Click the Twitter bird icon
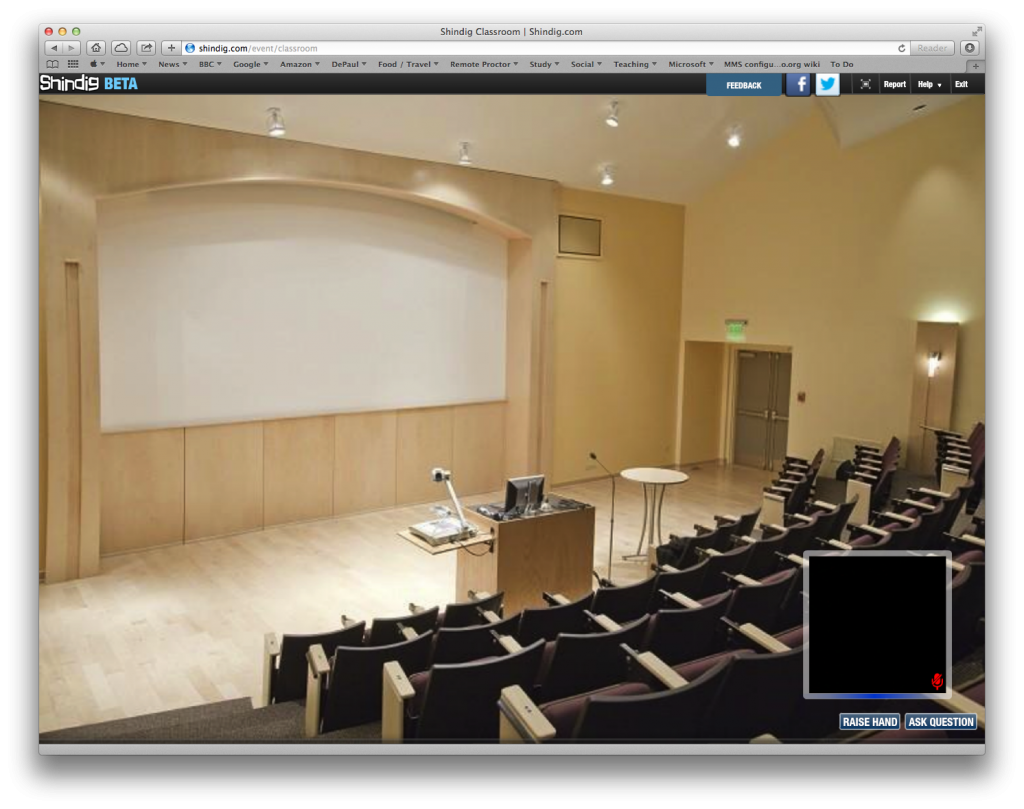Viewport: 1024px width, 809px height. [x=827, y=85]
